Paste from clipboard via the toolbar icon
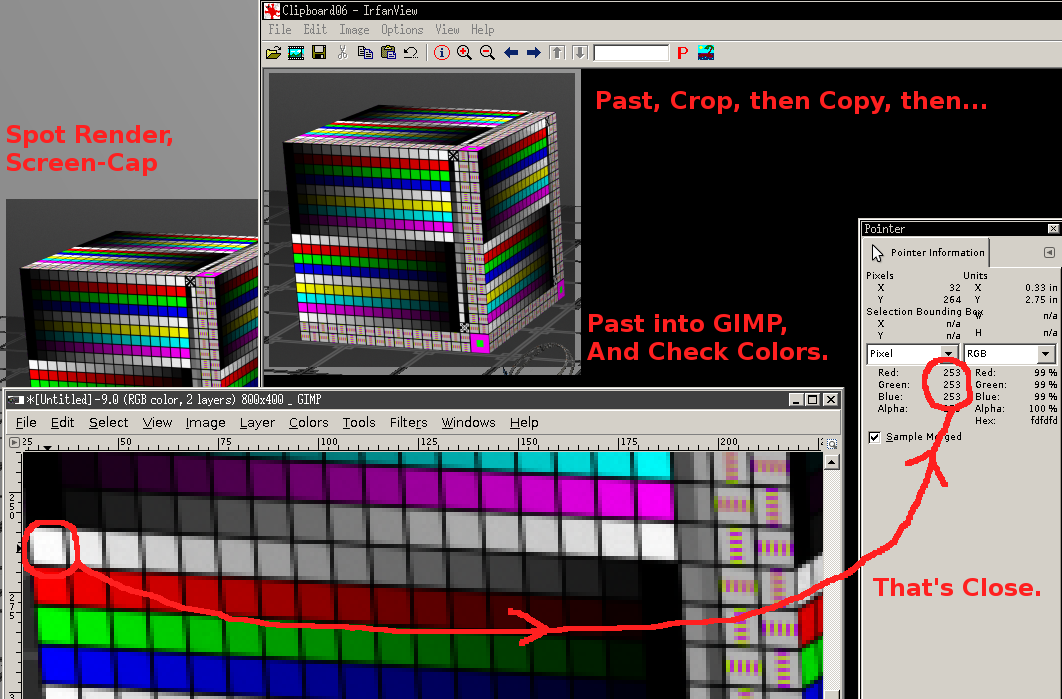The image size is (1062, 699). tap(390, 53)
